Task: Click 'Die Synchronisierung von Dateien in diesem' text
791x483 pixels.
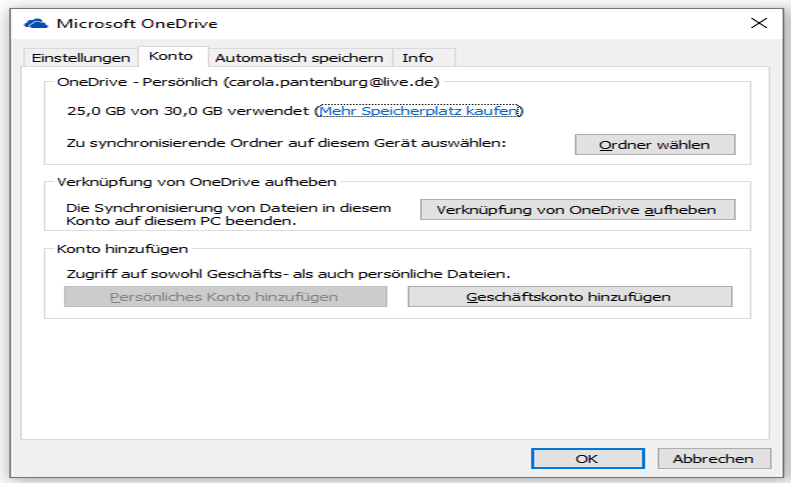Action: pyautogui.click(x=229, y=208)
